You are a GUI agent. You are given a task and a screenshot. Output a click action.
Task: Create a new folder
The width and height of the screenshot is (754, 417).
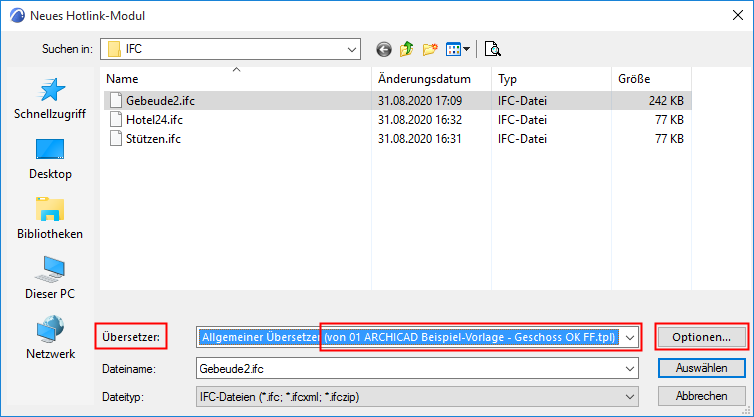[x=430, y=49]
